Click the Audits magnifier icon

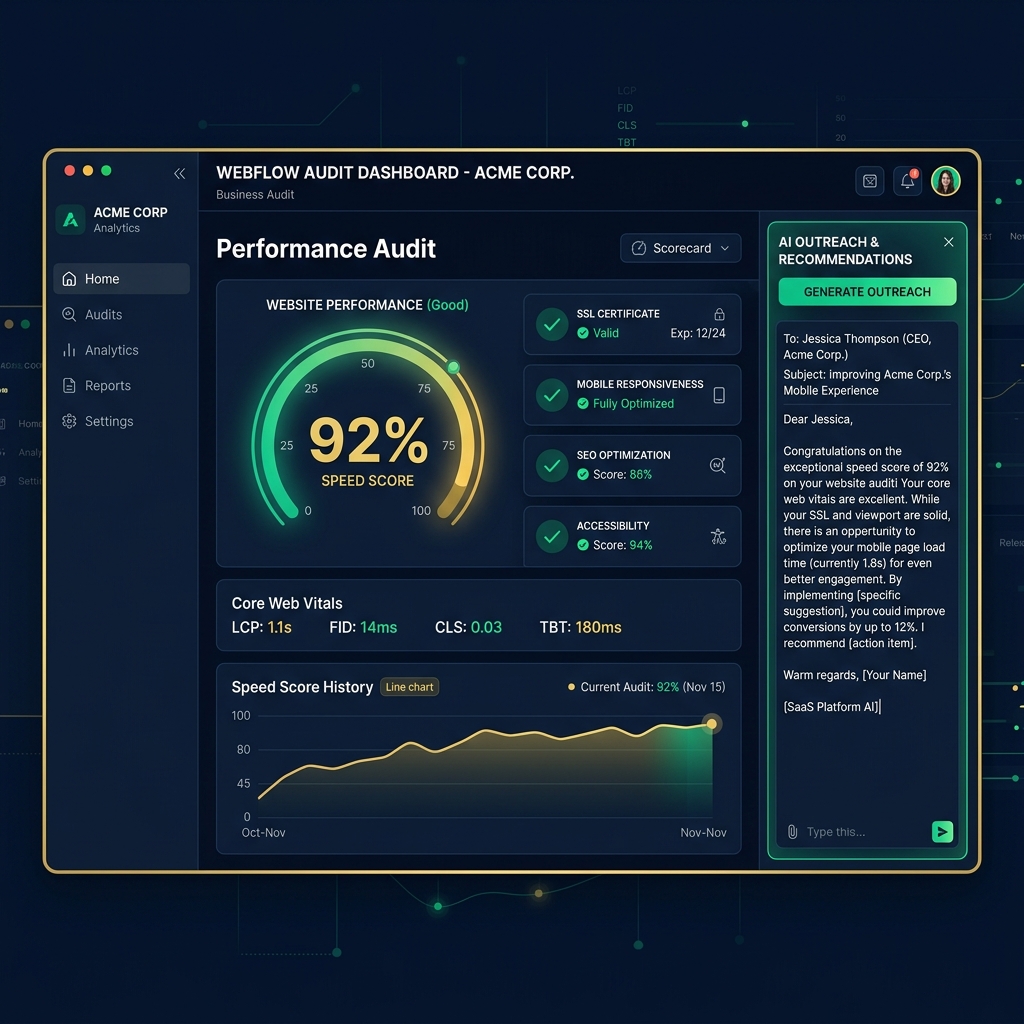(69, 315)
